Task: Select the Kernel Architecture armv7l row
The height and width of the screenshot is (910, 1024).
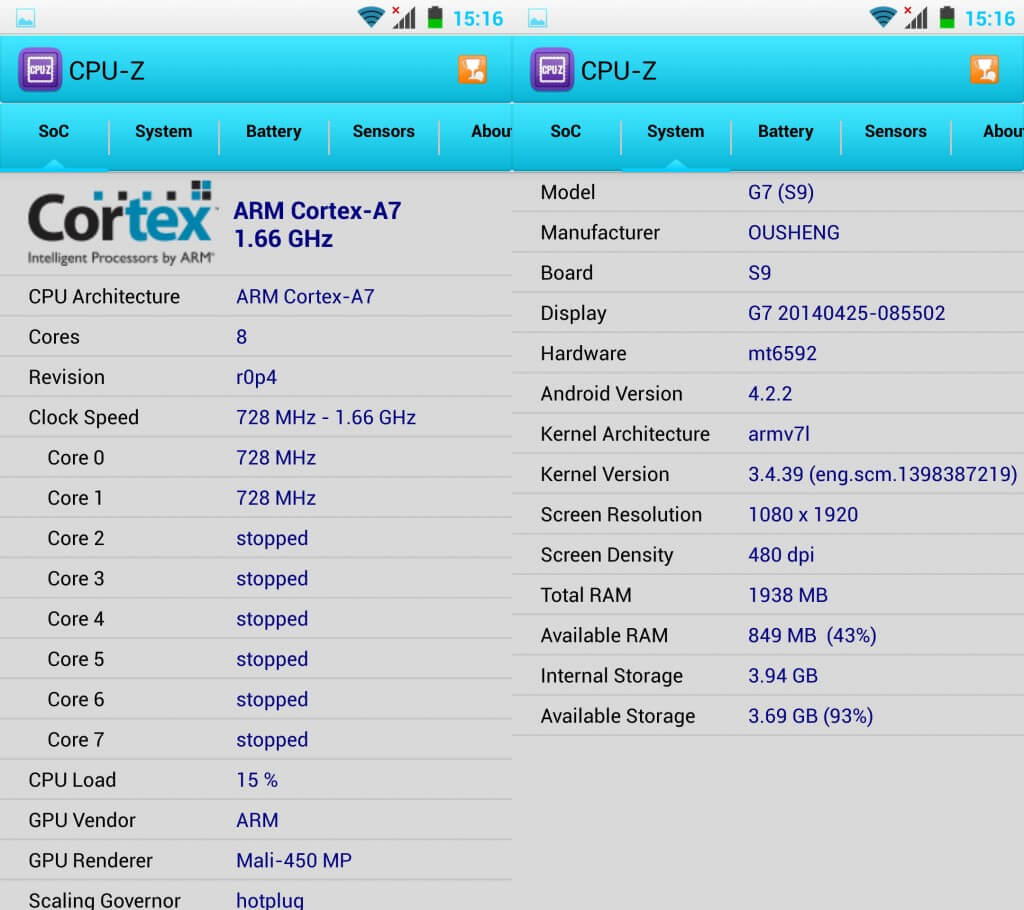Action: click(x=768, y=434)
